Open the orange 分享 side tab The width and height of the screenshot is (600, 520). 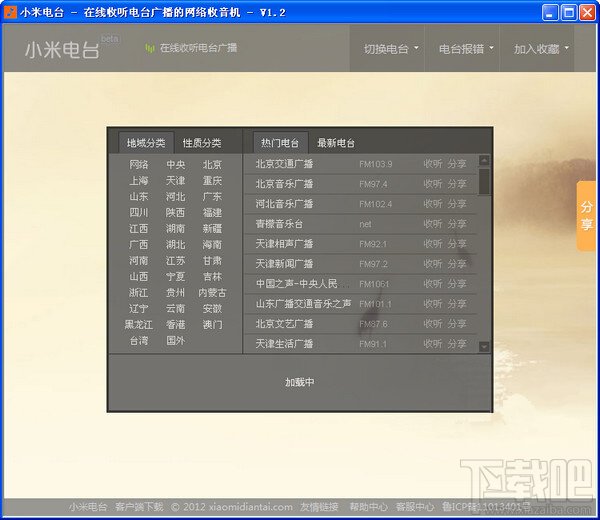point(586,216)
